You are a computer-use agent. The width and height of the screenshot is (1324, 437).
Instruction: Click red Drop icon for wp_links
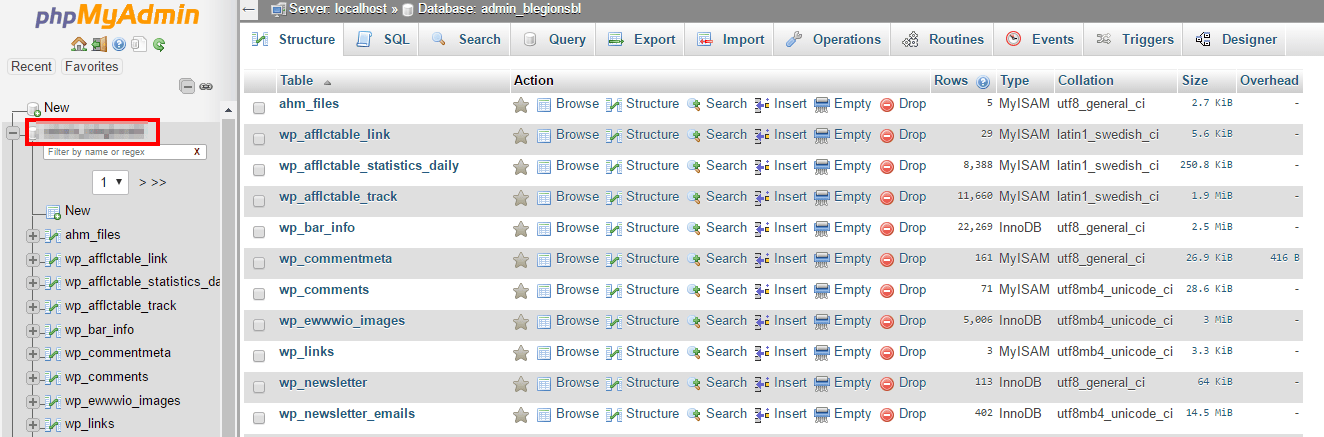pyautogui.click(x=887, y=352)
